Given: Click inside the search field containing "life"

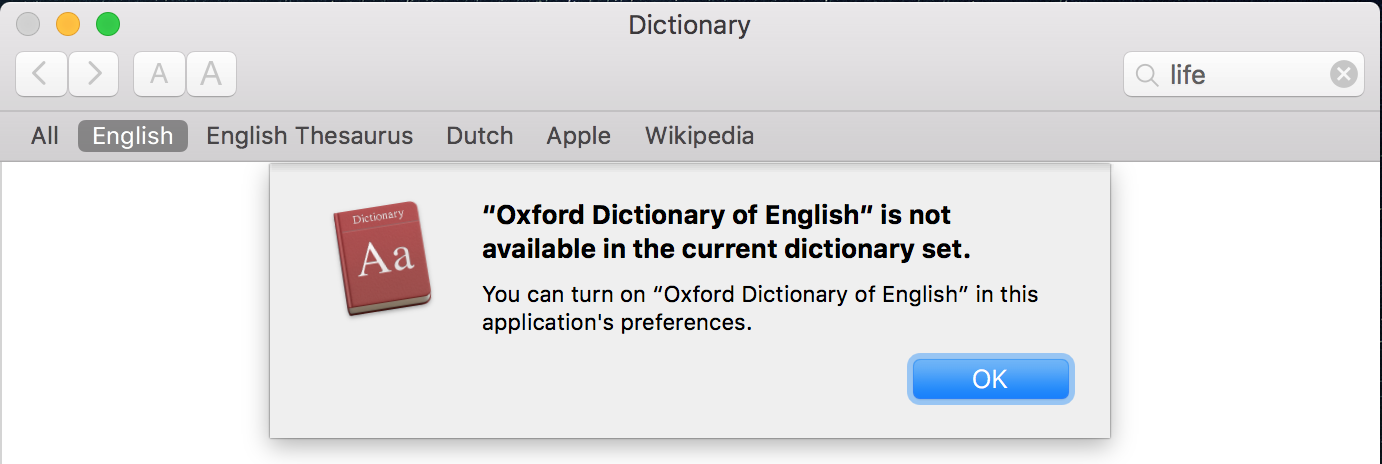Looking at the screenshot, I should click(1243, 74).
